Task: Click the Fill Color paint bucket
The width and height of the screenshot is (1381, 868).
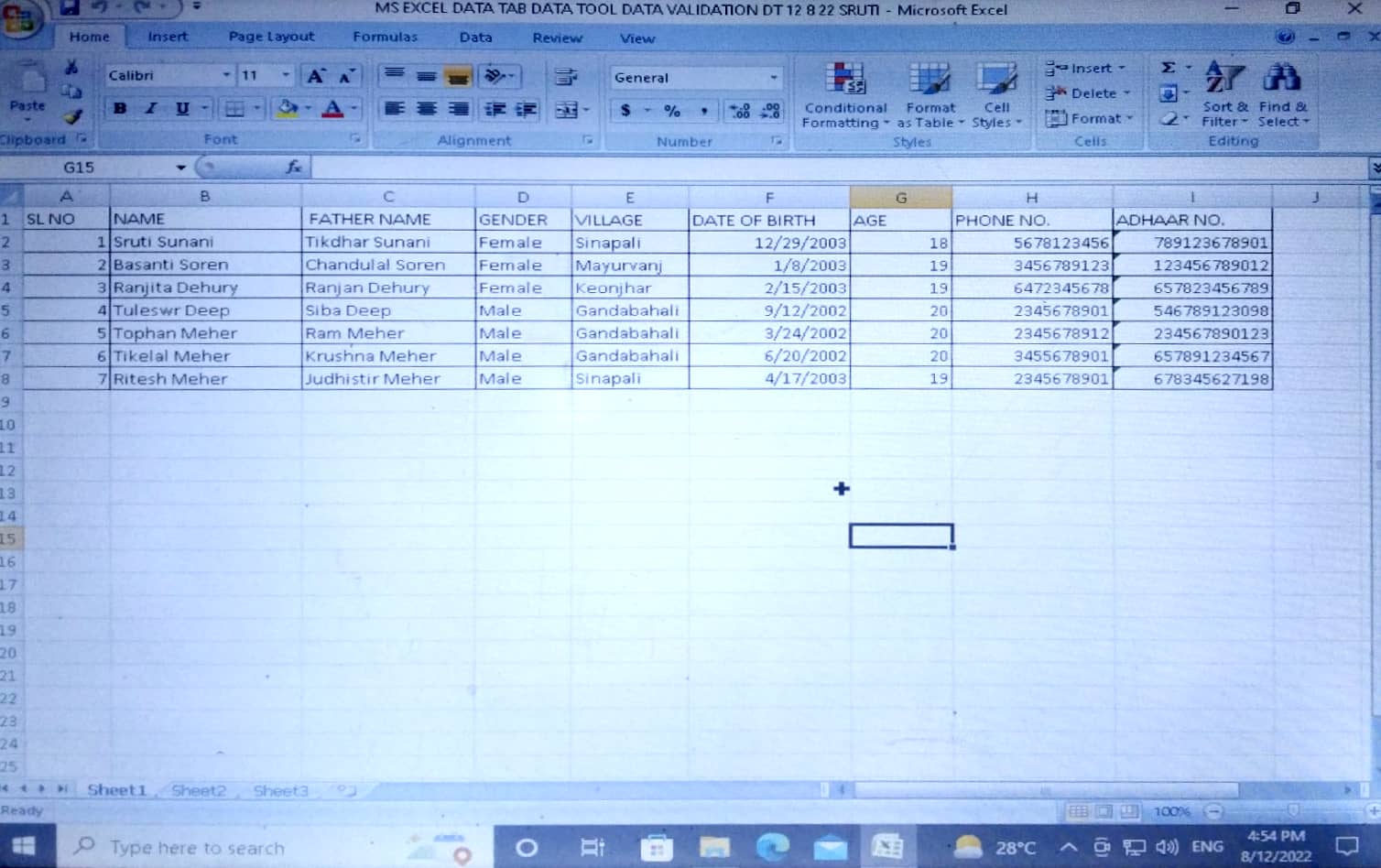Action: coord(288,109)
